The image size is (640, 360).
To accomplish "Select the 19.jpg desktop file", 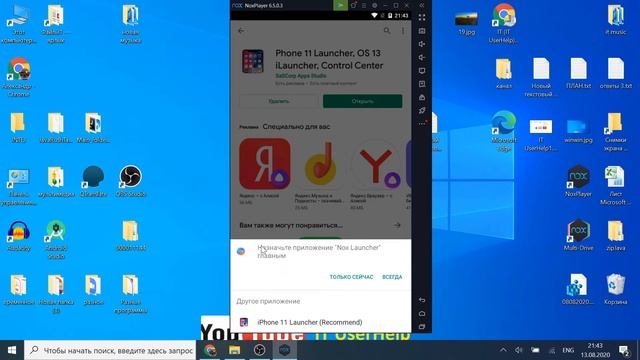I will (467, 23).
